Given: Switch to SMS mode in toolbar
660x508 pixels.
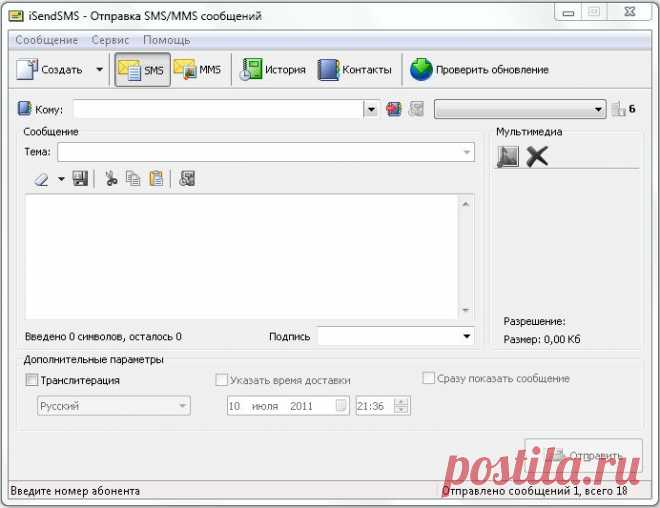Looking at the screenshot, I should [x=143, y=70].
